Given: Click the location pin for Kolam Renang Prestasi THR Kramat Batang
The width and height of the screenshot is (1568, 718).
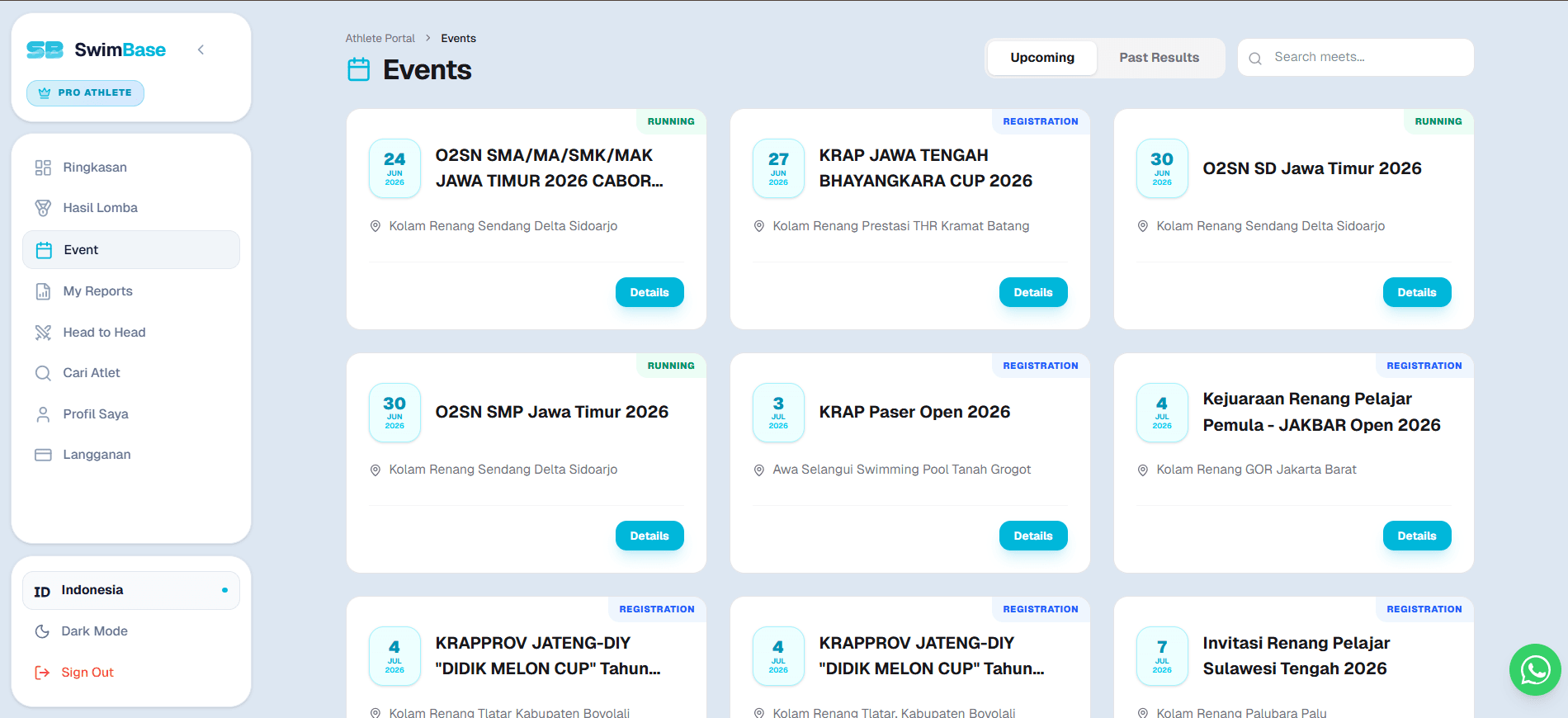Looking at the screenshot, I should click(759, 226).
